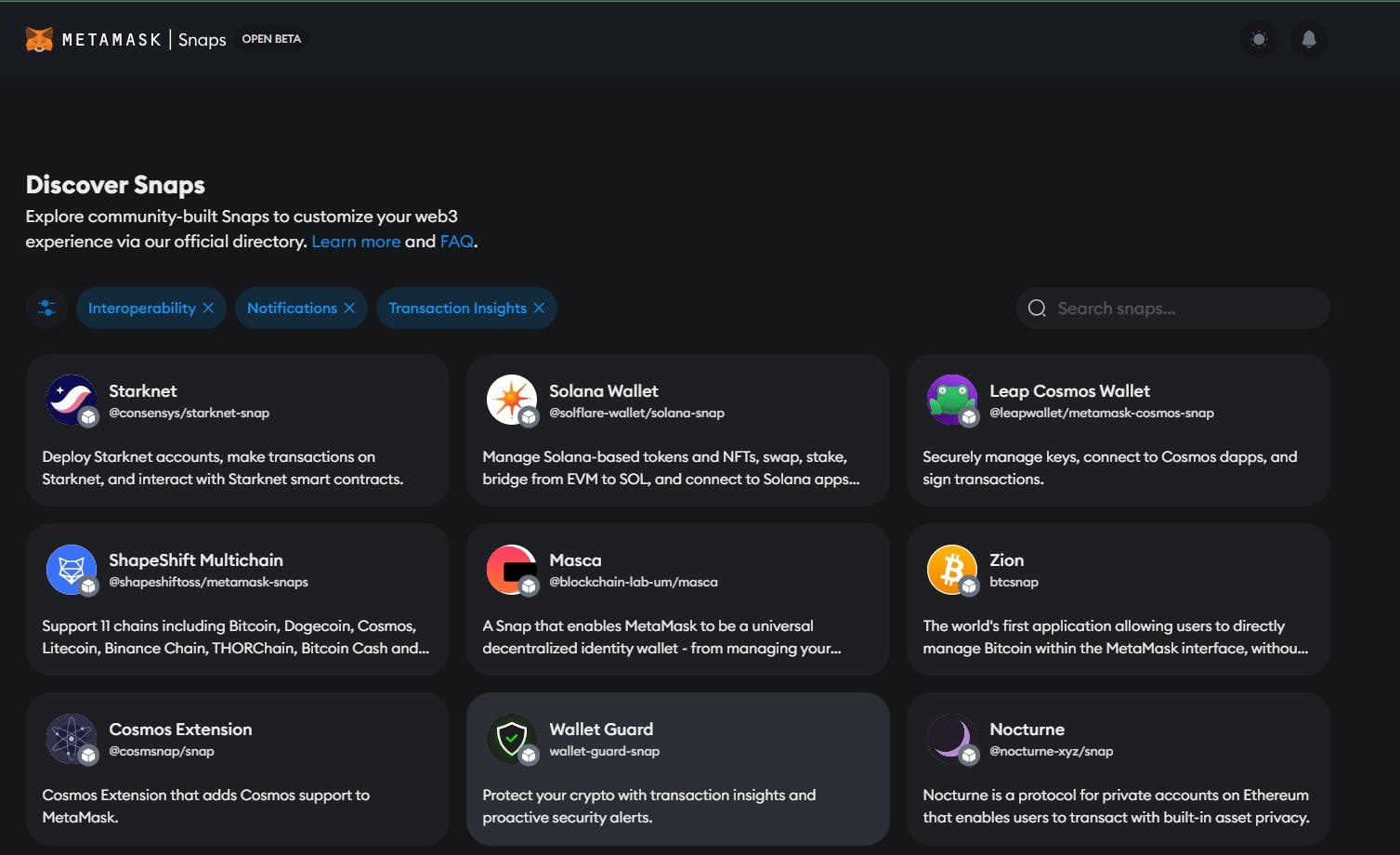Click the MetaMask fox logo
The image size is (1400, 855).
click(39, 39)
